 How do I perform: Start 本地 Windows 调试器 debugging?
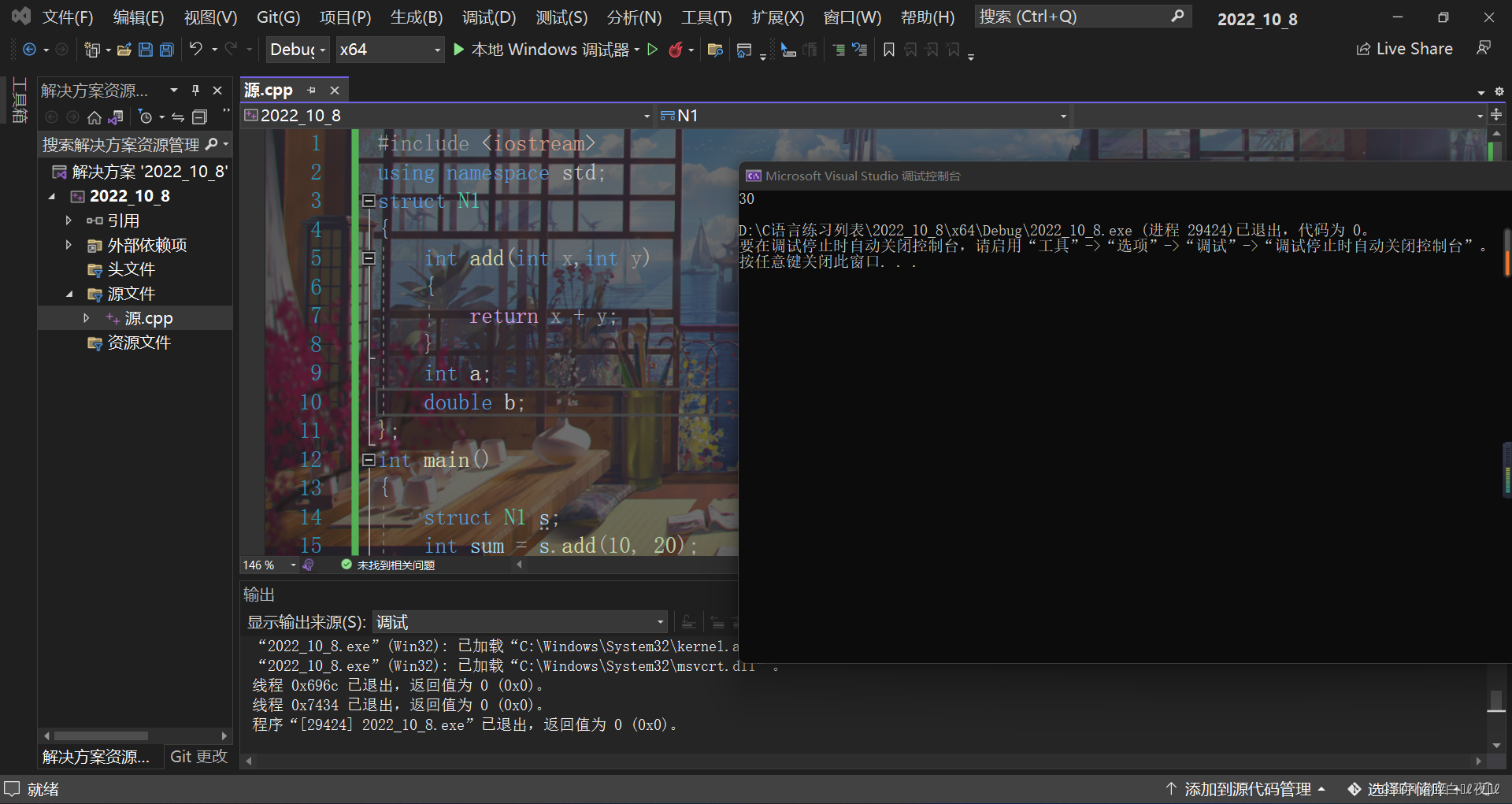tap(542, 50)
